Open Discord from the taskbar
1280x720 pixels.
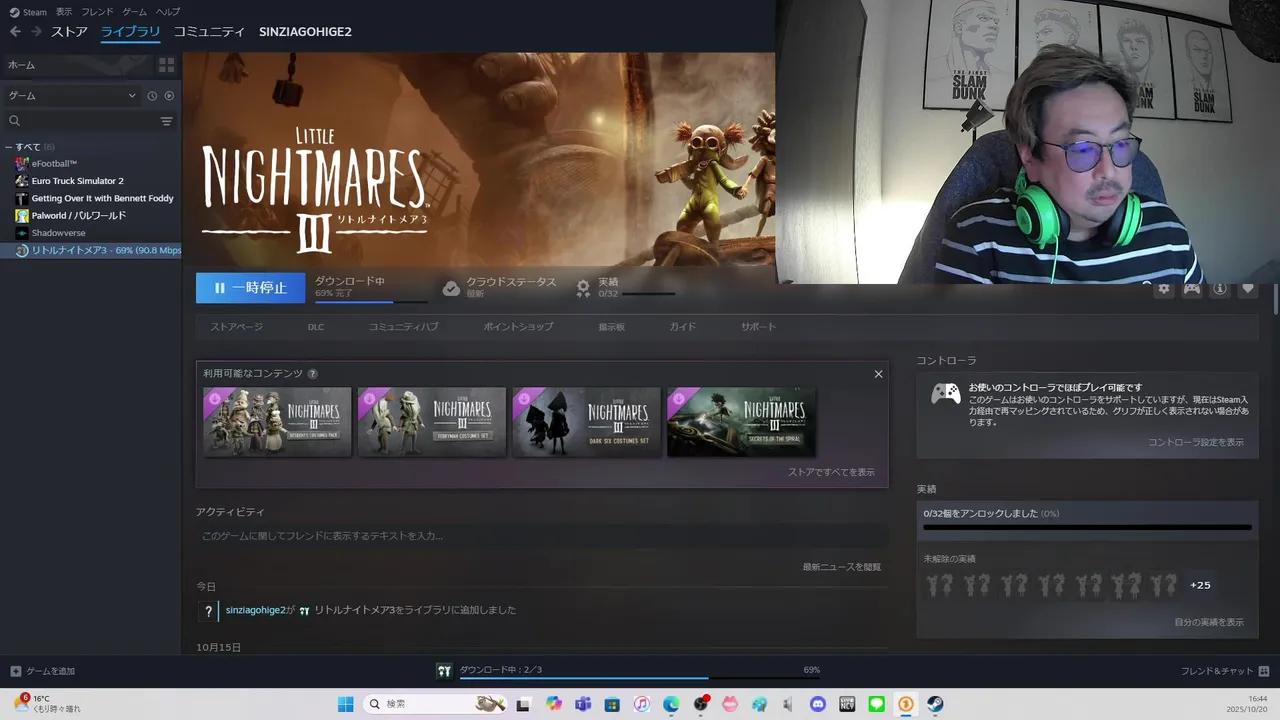[818, 704]
